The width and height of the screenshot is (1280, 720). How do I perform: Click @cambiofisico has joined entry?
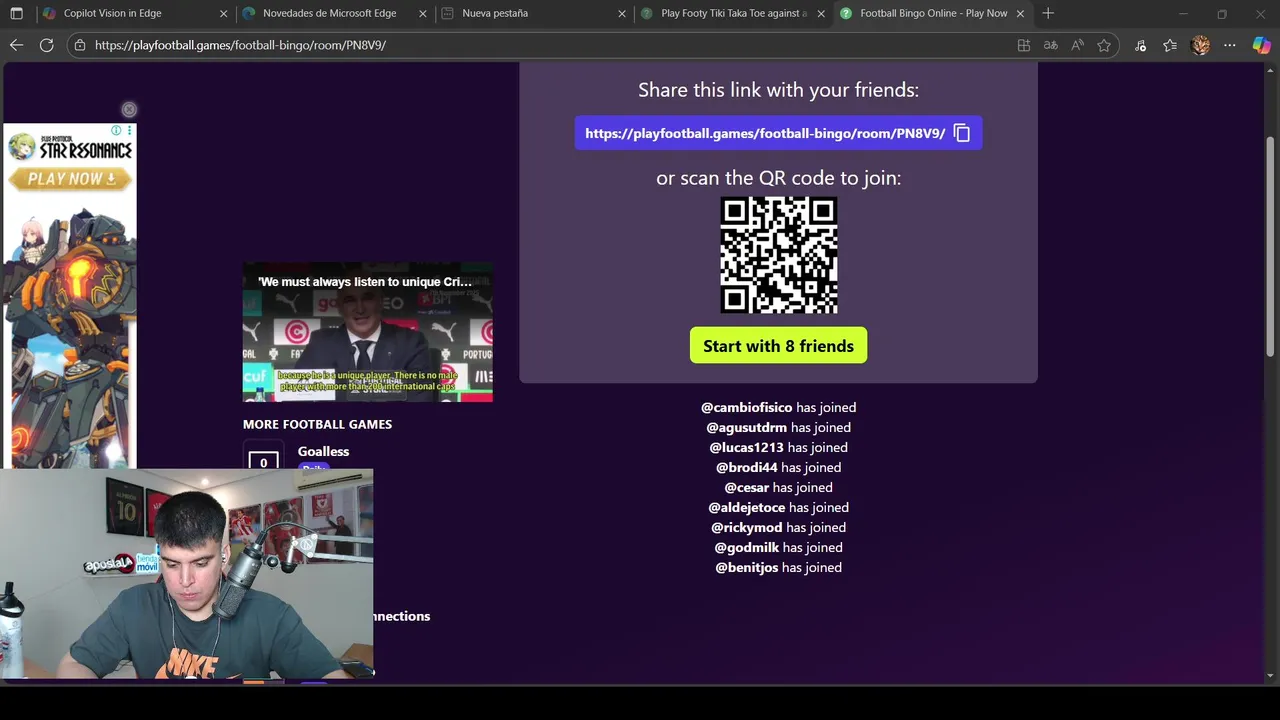click(778, 407)
